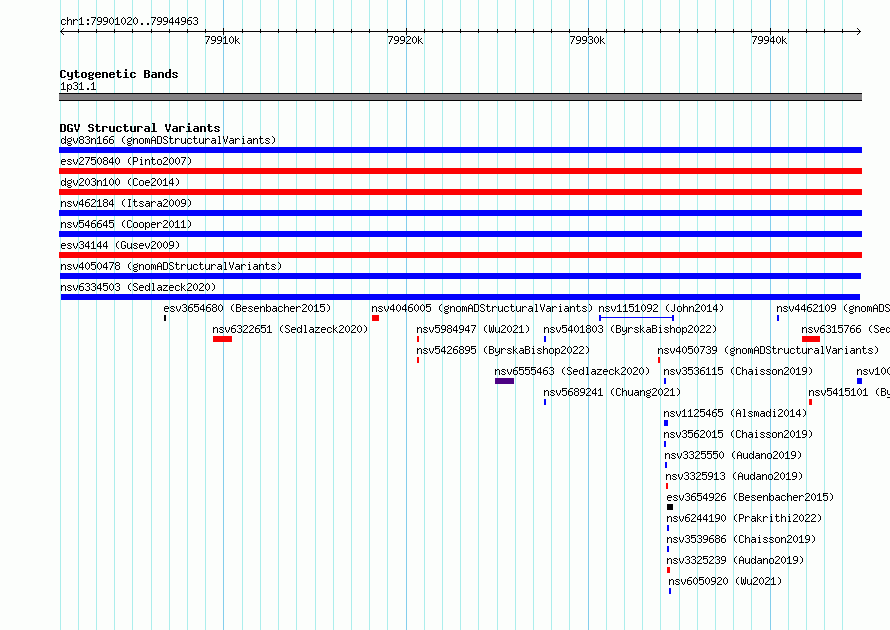Click the blue bar under nsv6334503
This screenshot has width=890, height=630.
click(x=460, y=297)
